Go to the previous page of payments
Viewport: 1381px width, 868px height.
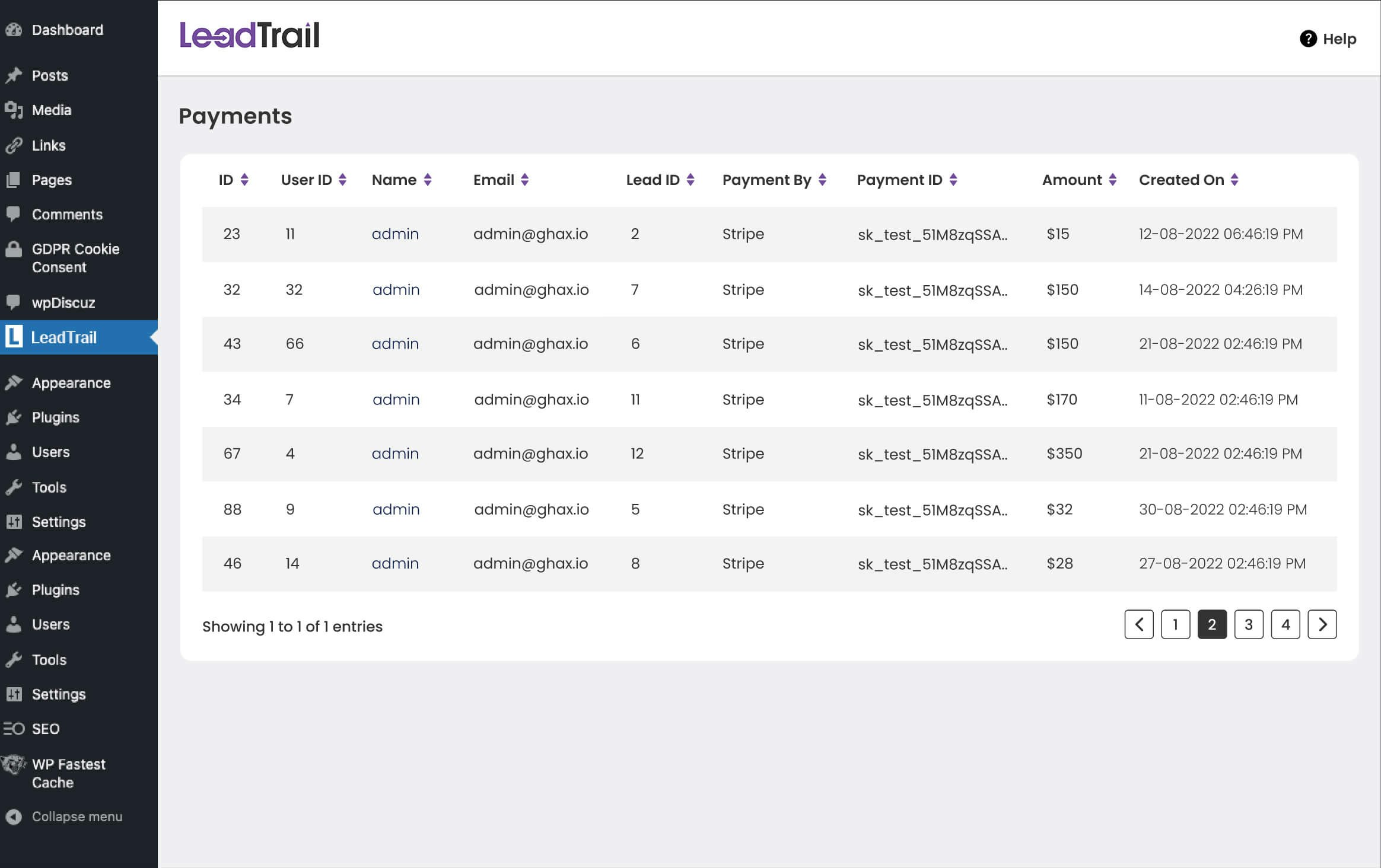(1139, 624)
